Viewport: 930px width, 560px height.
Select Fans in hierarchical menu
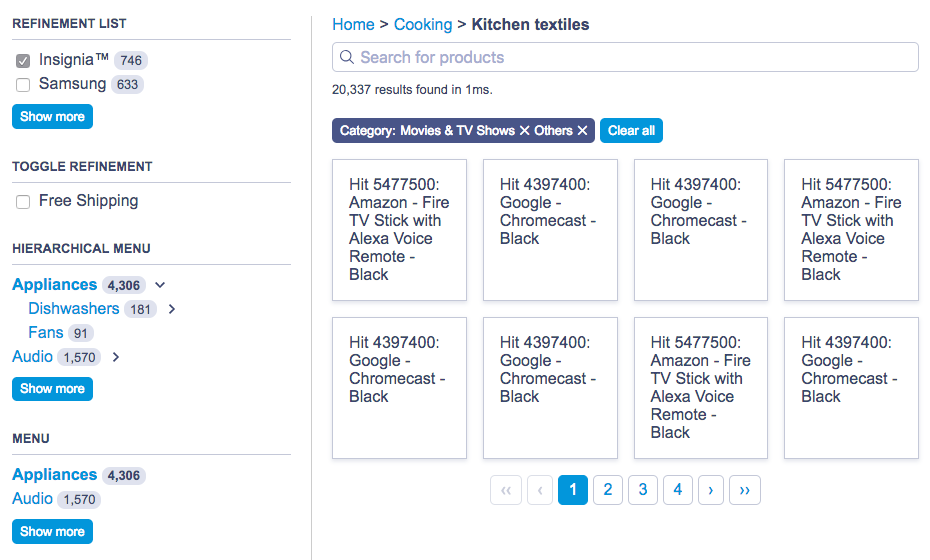tap(46, 333)
